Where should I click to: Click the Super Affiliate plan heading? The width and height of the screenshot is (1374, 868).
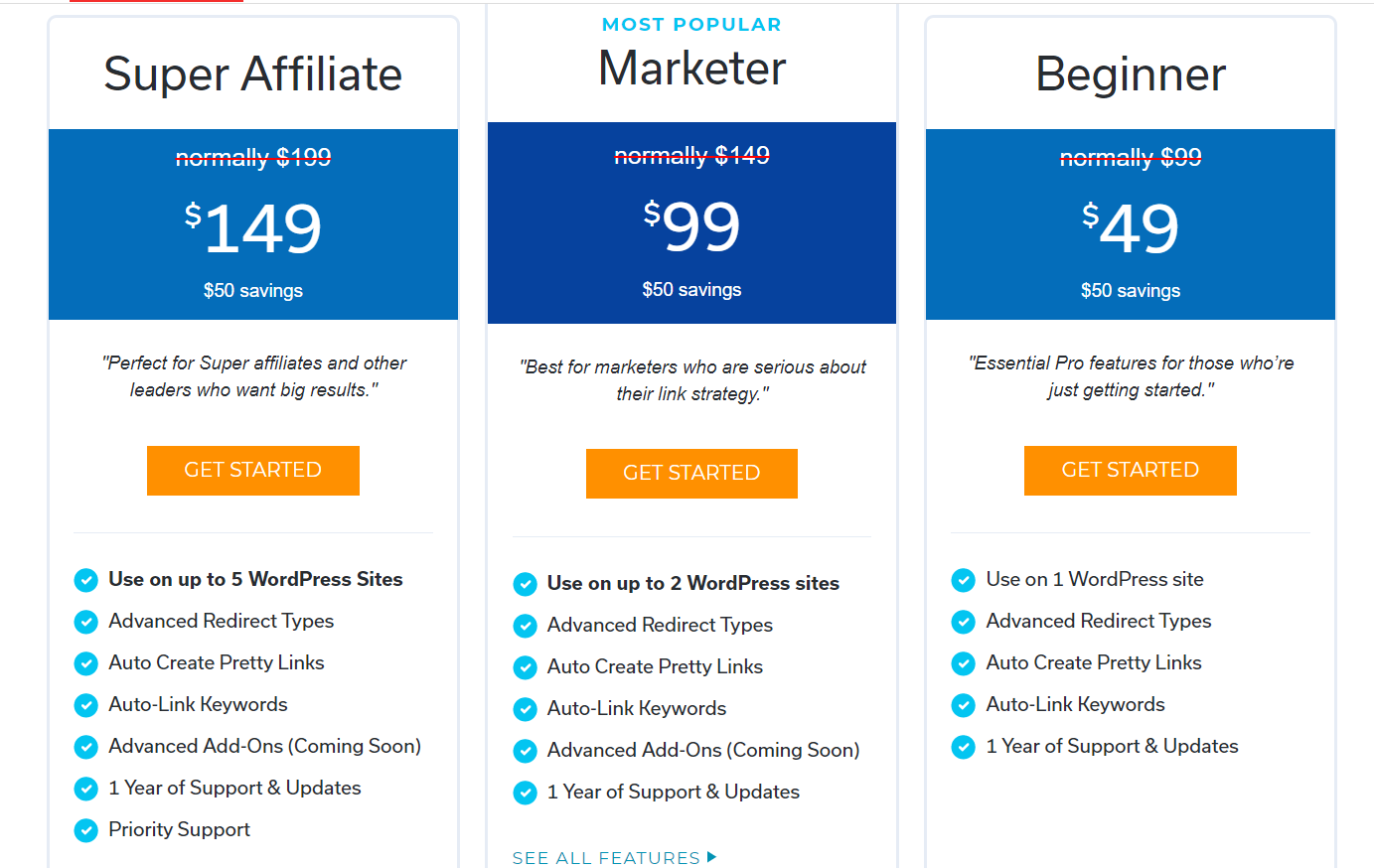(253, 74)
